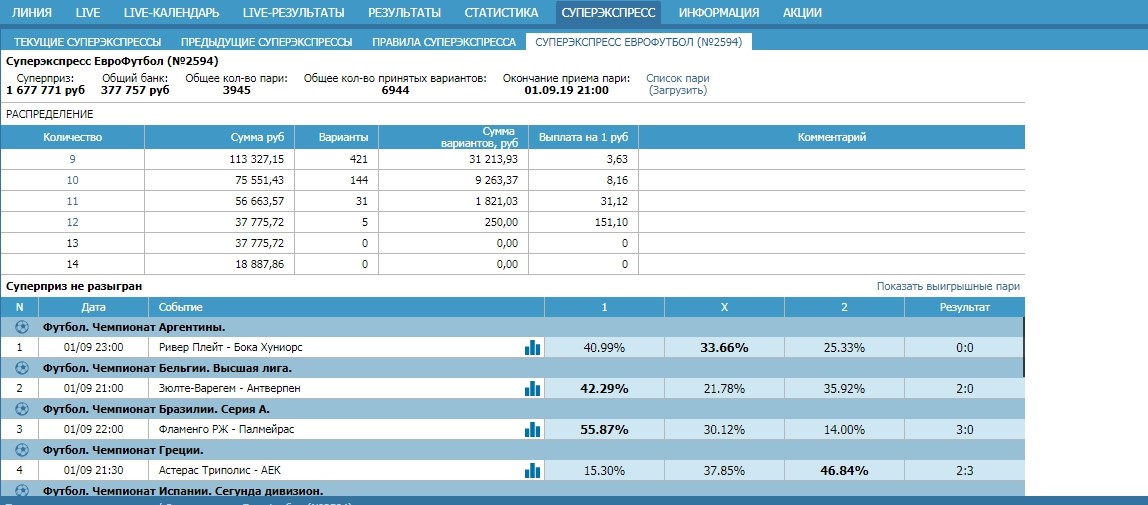Go to АКЦИИ in top navigation
The width and height of the screenshot is (1148, 505).
802,13
